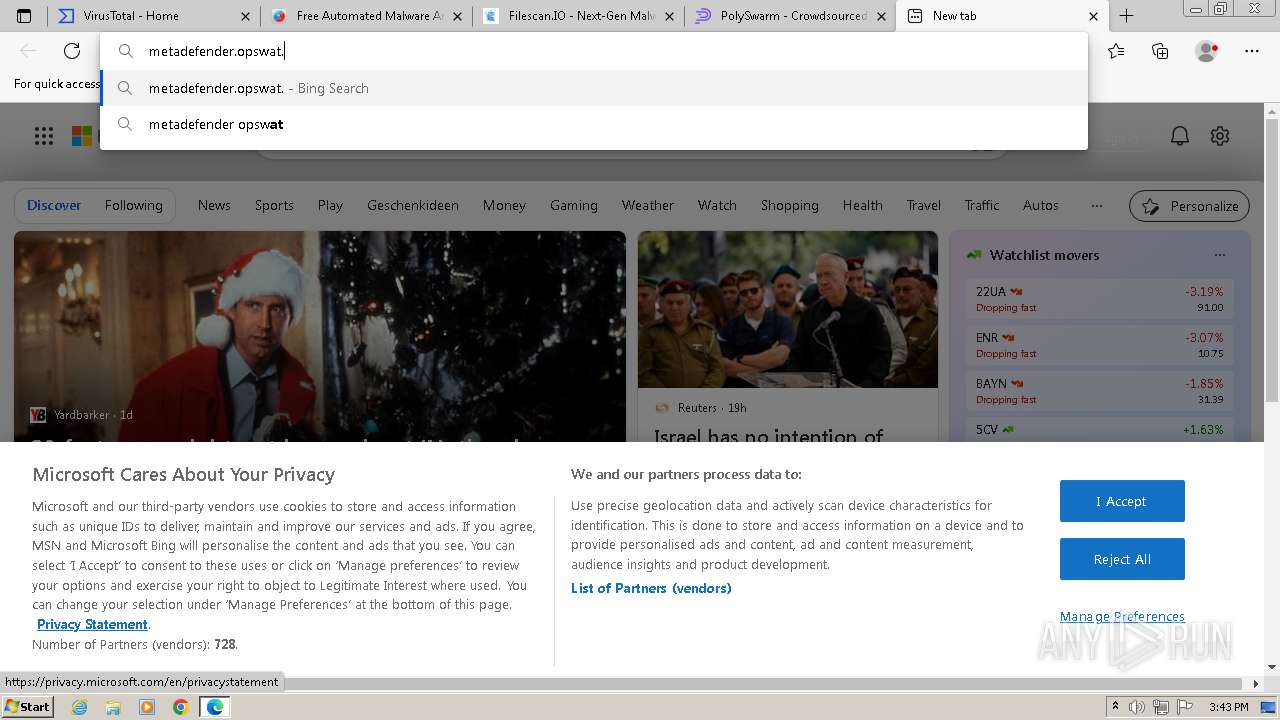Open the MSN apps grid launcher
Image resolution: width=1280 pixels, height=720 pixels.
tap(44, 136)
